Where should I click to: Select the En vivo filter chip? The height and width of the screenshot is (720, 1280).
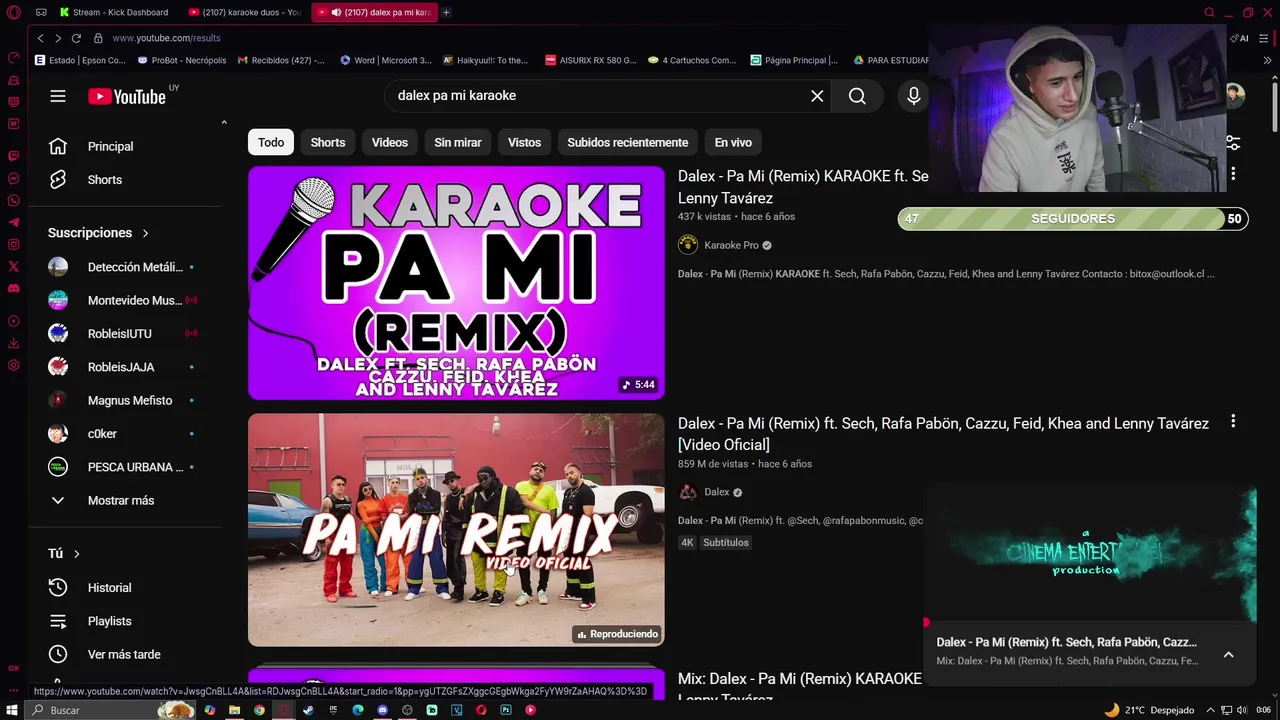point(733,142)
